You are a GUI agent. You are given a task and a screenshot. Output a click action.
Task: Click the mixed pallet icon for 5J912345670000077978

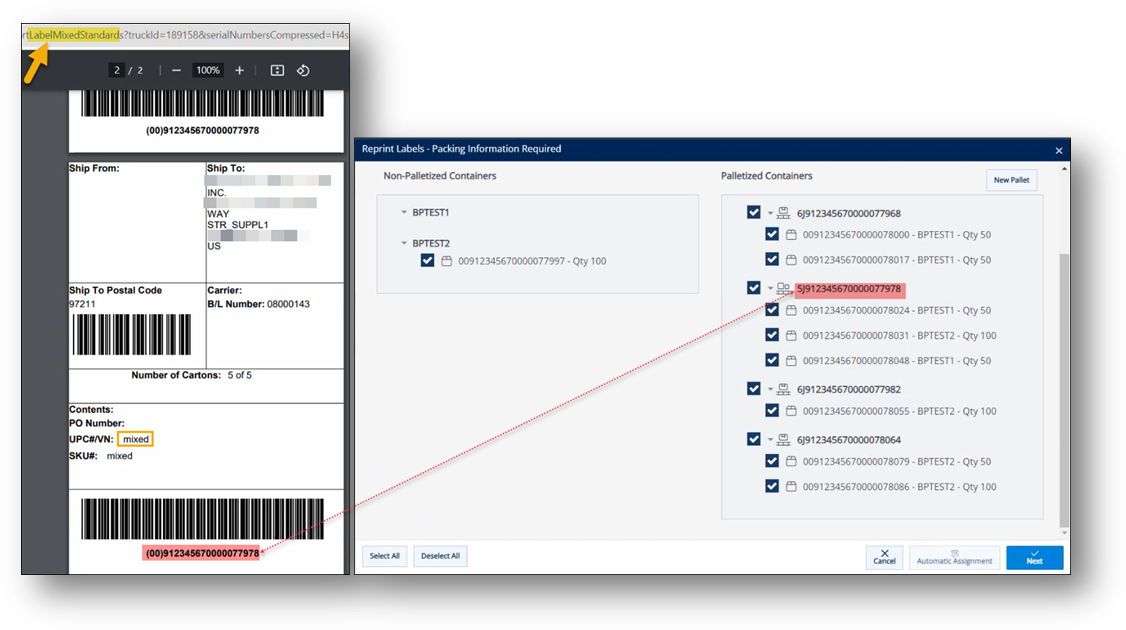coord(784,289)
